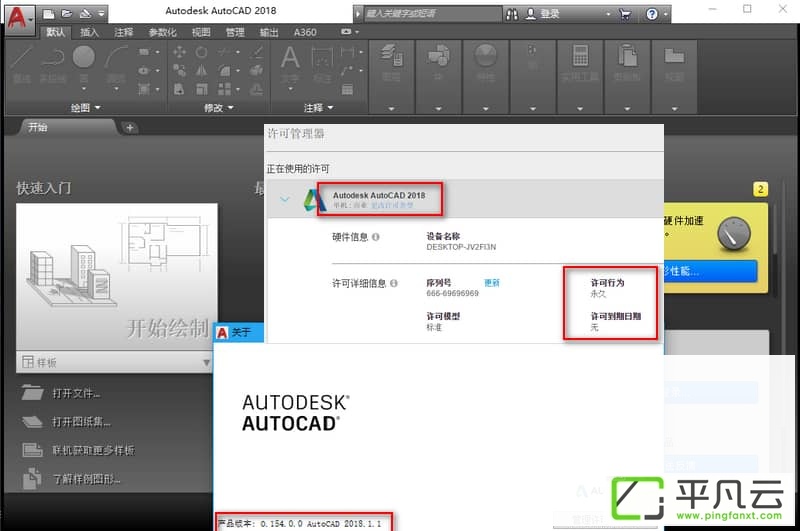Select the Rotate tool in Modify panel
This screenshot has height=531, width=800.
point(202,52)
